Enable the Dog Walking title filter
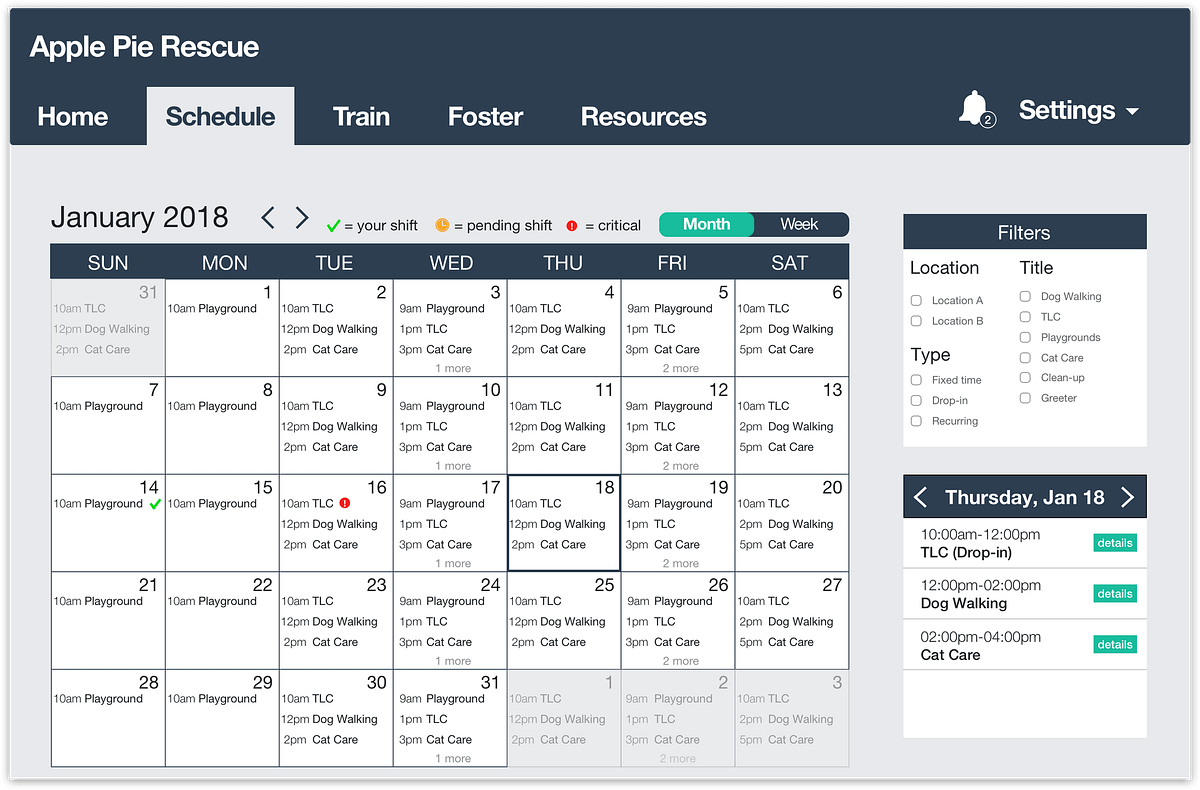The width and height of the screenshot is (1200, 790). click(1025, 296)
